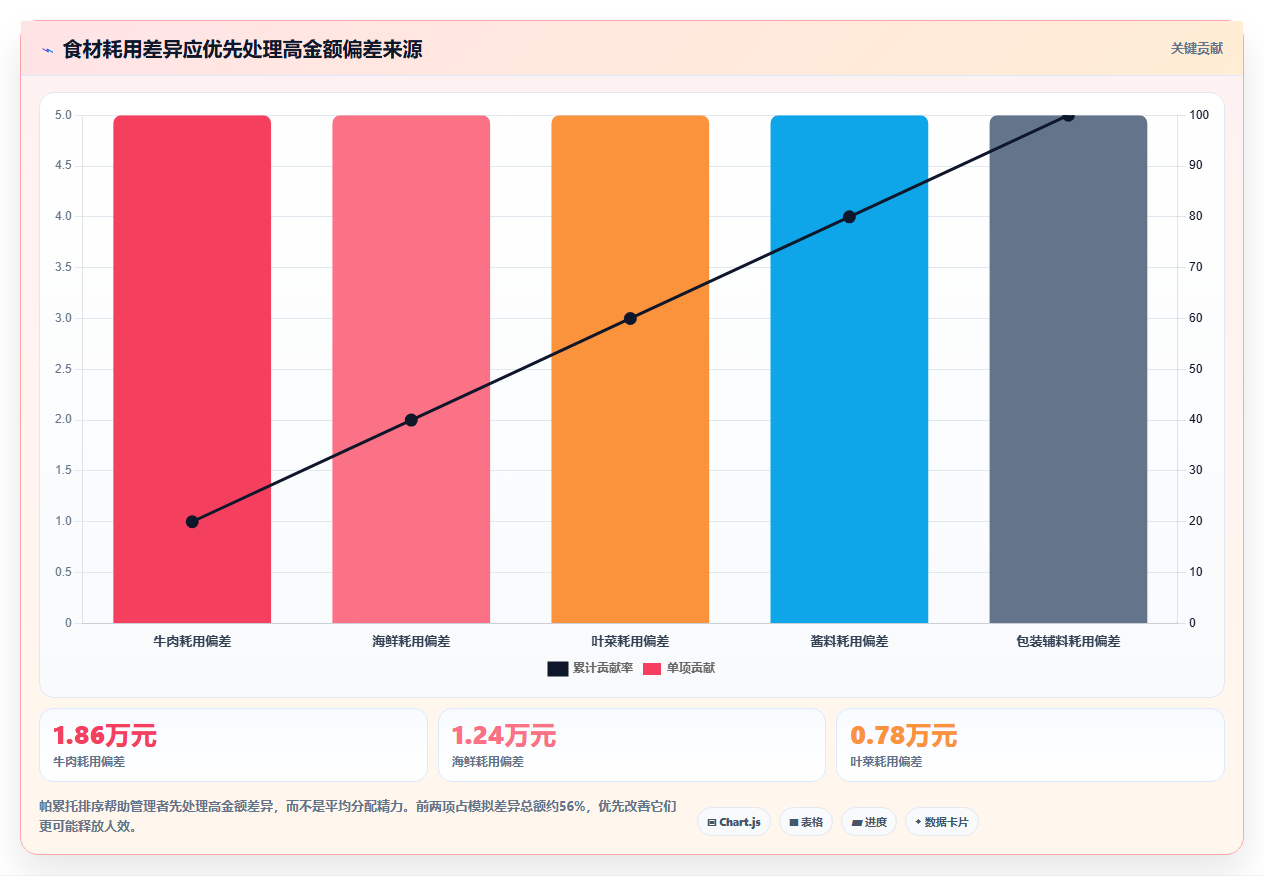Click the 0.78万元 data card

pyautogui.click(x=1030, y=745)
